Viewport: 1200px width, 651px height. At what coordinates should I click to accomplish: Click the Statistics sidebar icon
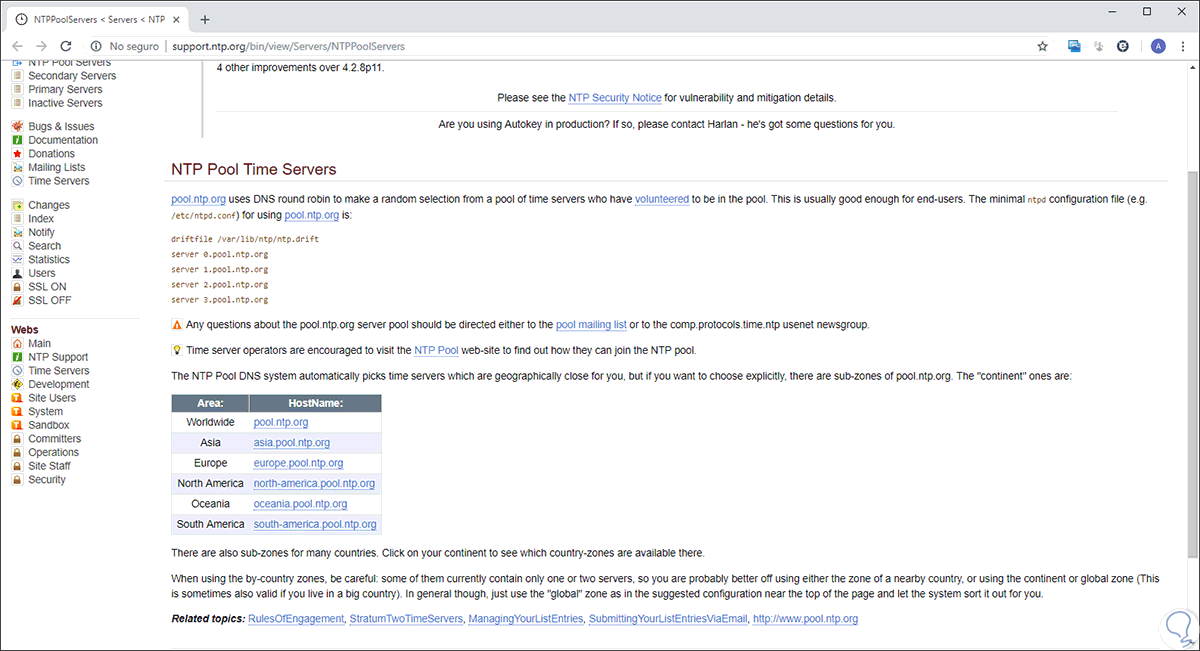point(17,260)
